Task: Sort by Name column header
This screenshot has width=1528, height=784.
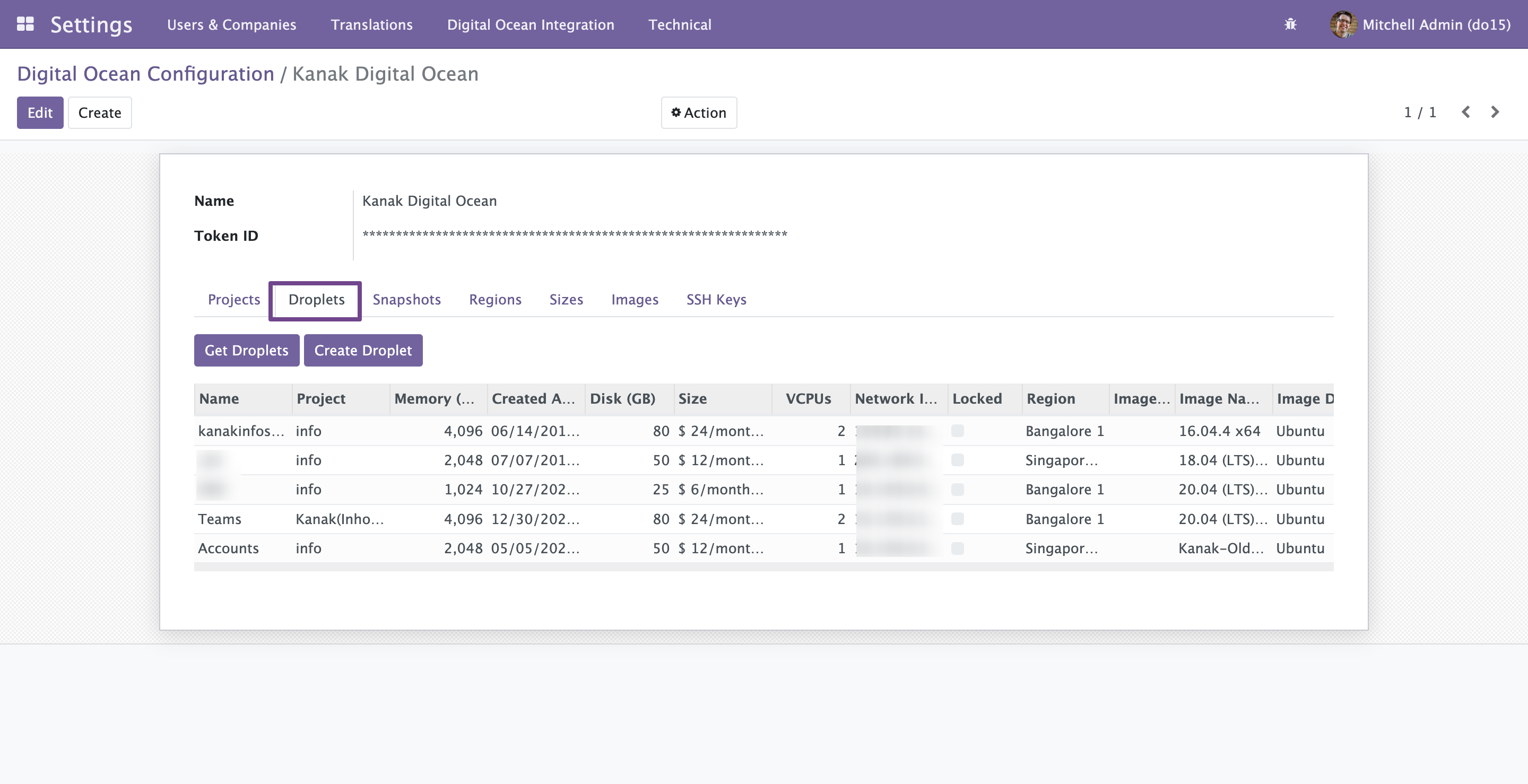Action: [242, 398]
